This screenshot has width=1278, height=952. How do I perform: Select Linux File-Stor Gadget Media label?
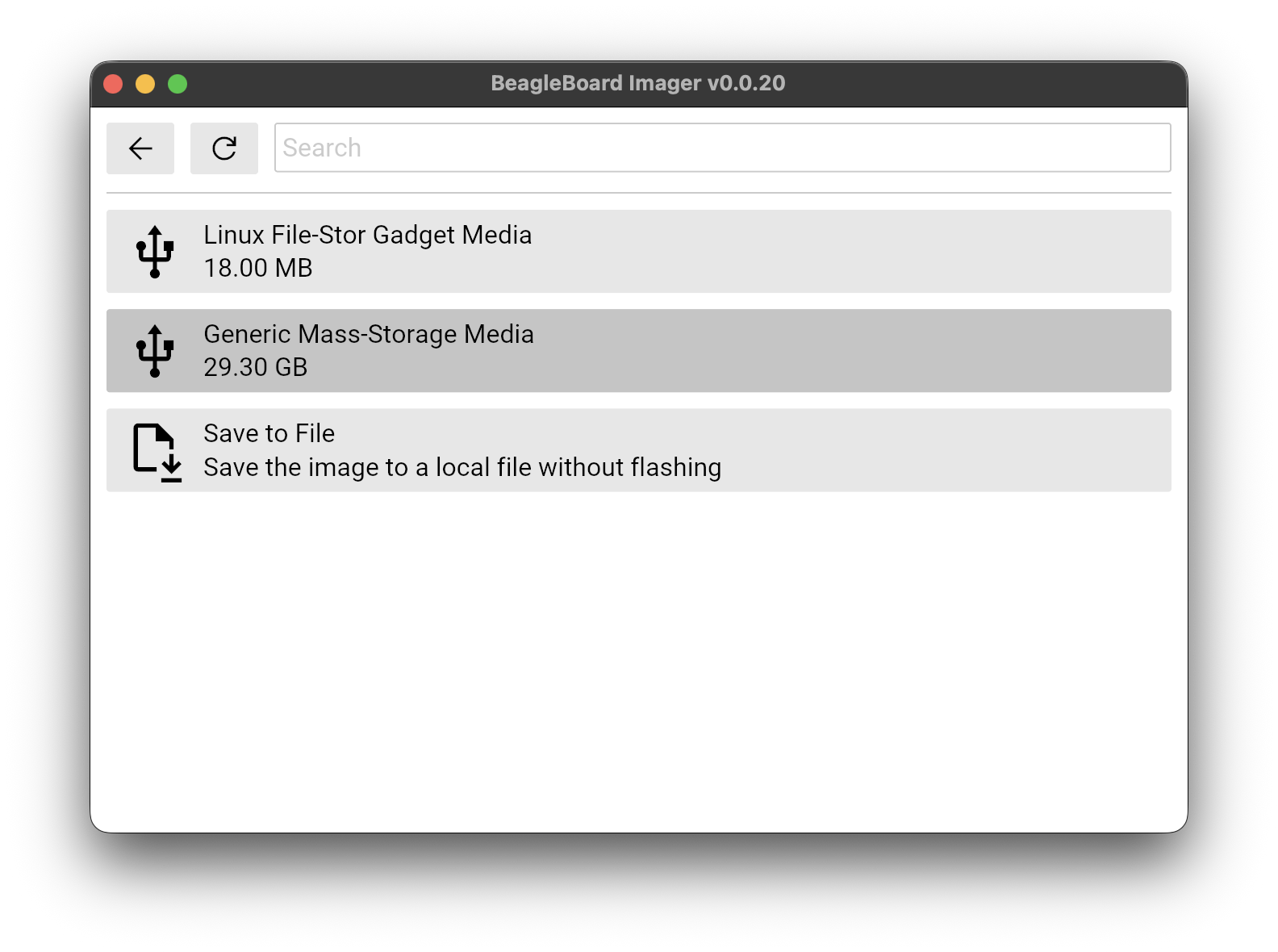point(368,235)
